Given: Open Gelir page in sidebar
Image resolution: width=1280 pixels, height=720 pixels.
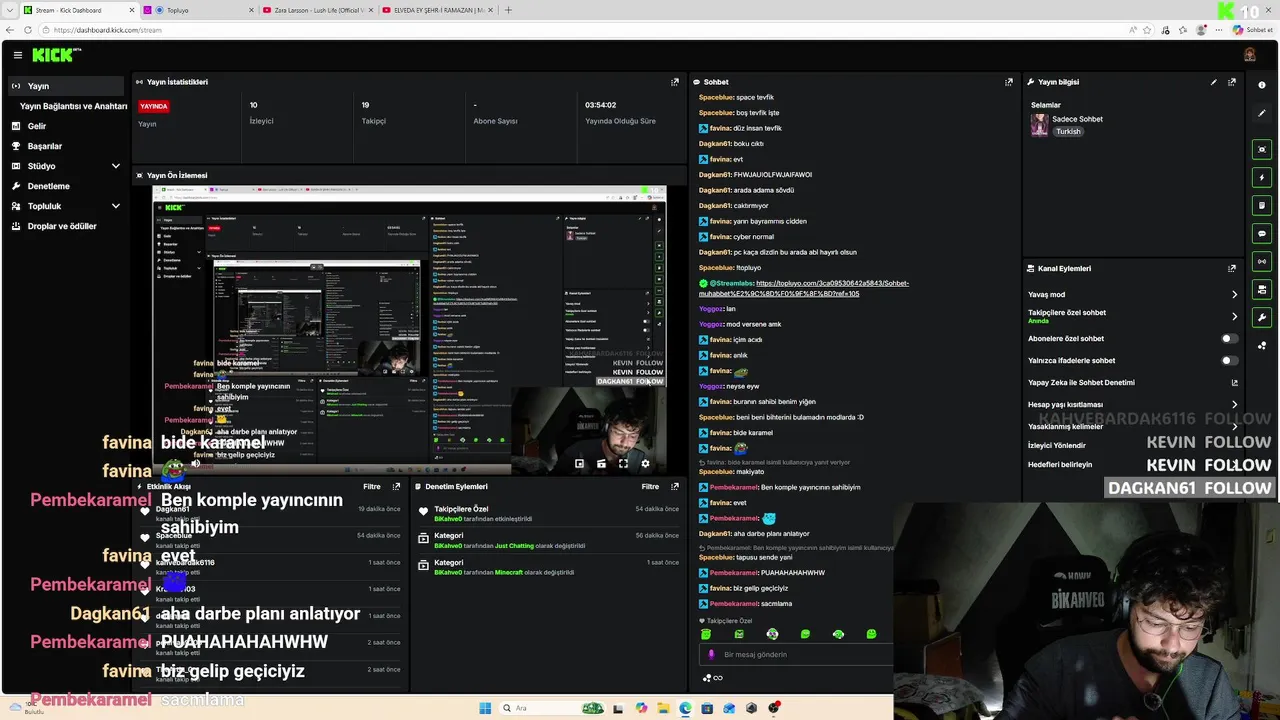Looking at the screenshot, I should 37,126.
